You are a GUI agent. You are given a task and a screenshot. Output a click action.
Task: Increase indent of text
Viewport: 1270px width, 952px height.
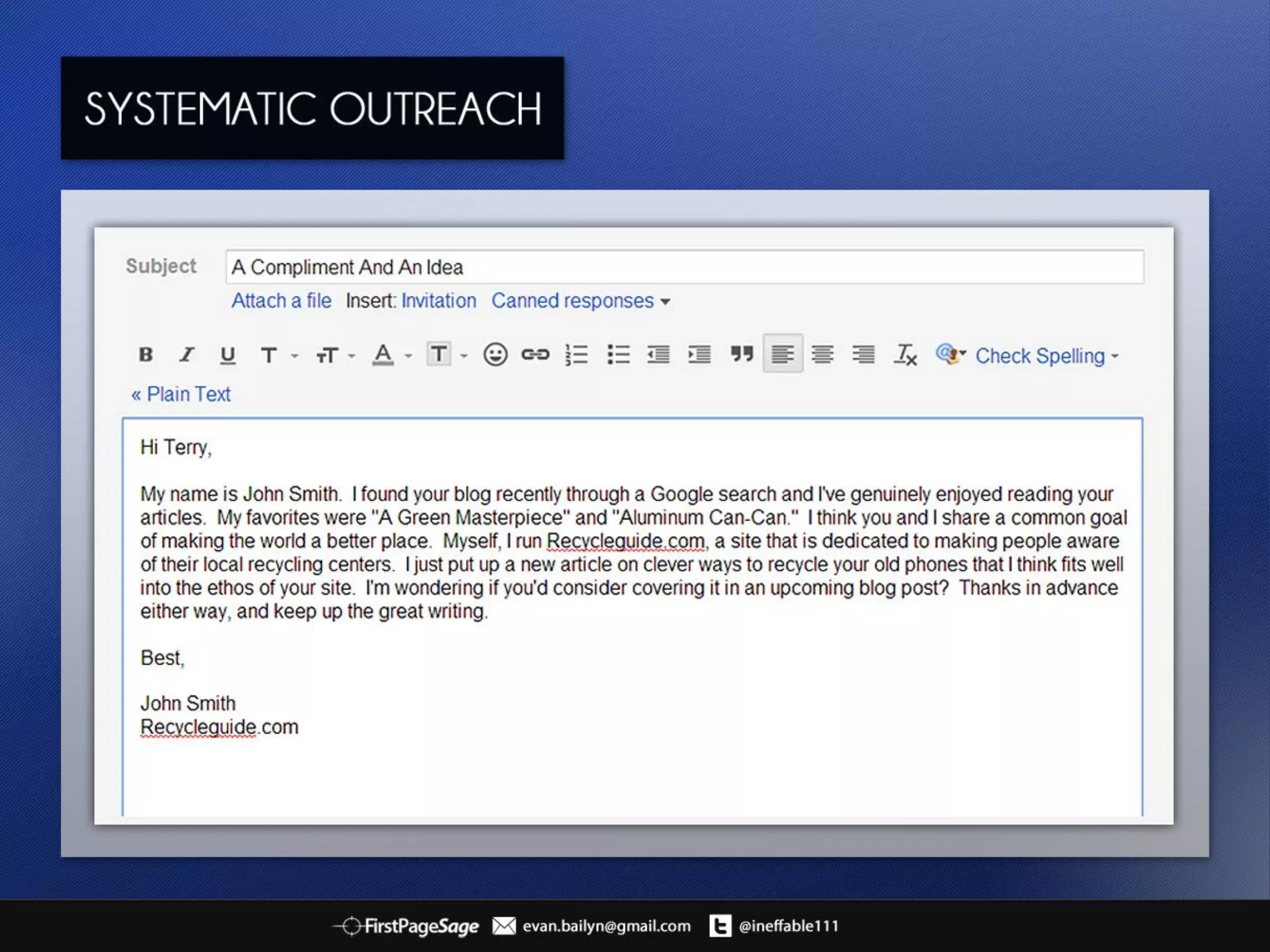[699, 355]
